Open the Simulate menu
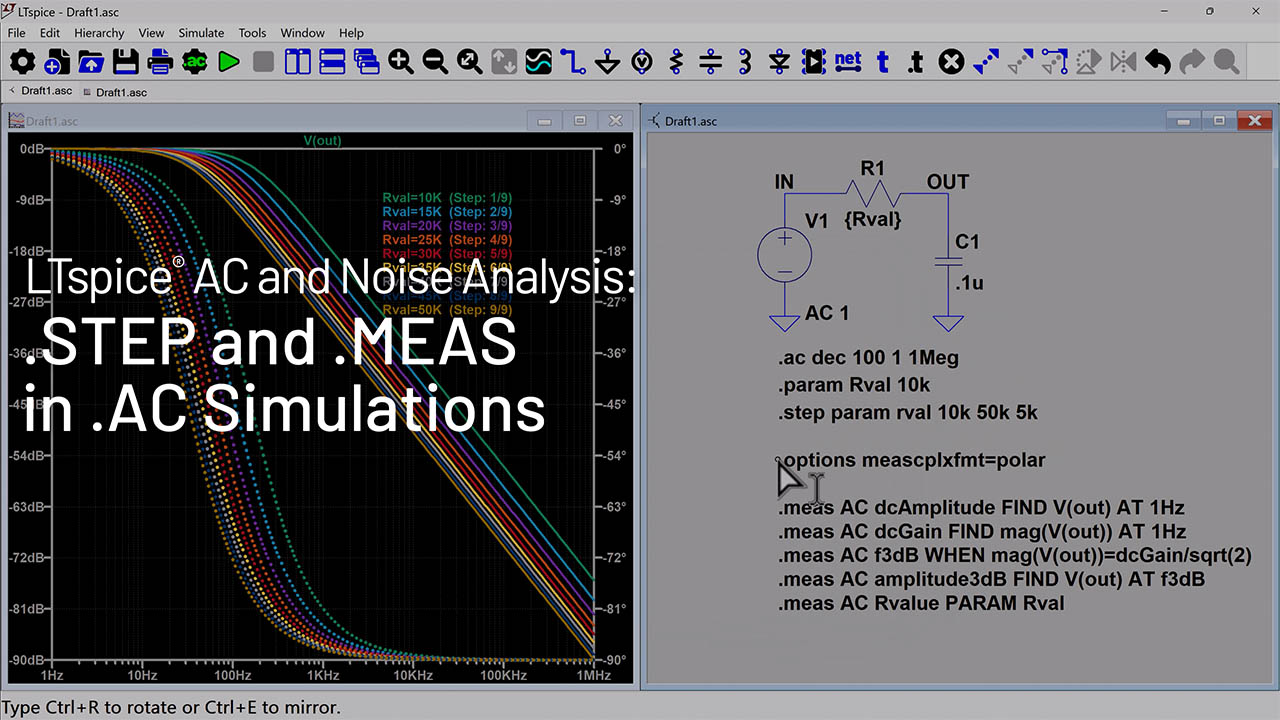 point(201,33)
